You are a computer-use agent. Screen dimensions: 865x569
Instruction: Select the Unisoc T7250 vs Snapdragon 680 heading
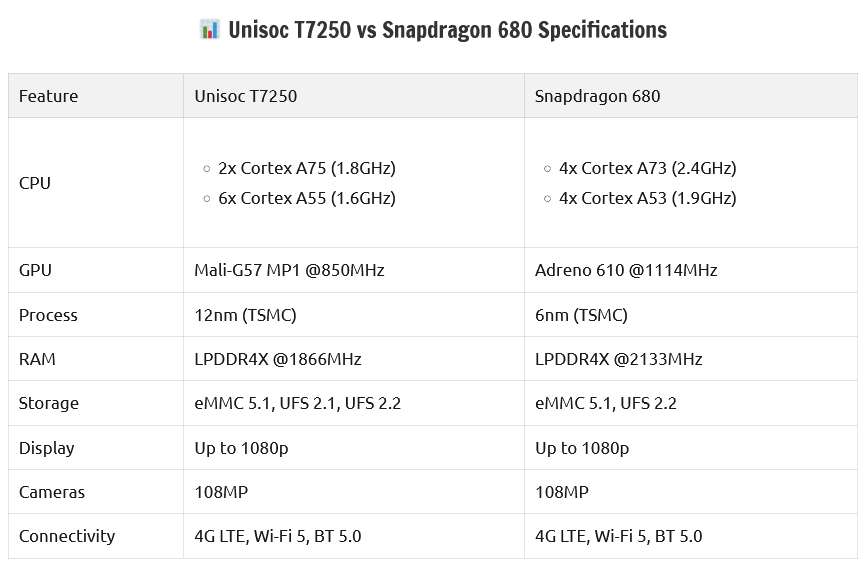click(447, 30)
